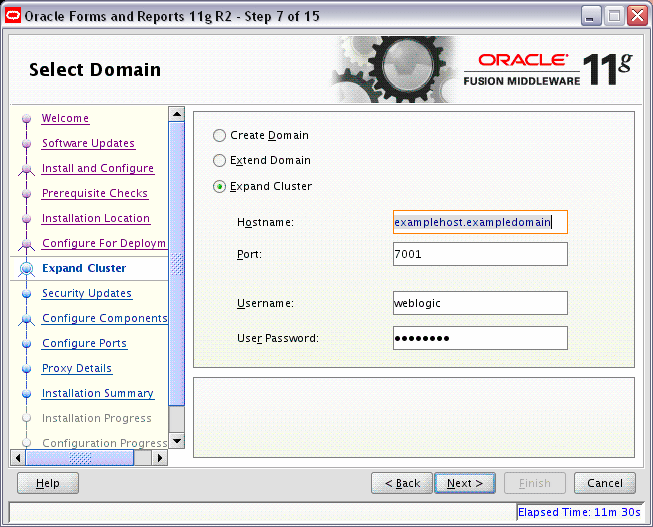Select the Create Domain radio button
This screenshot has height=527, width=653.
[219, 135]
